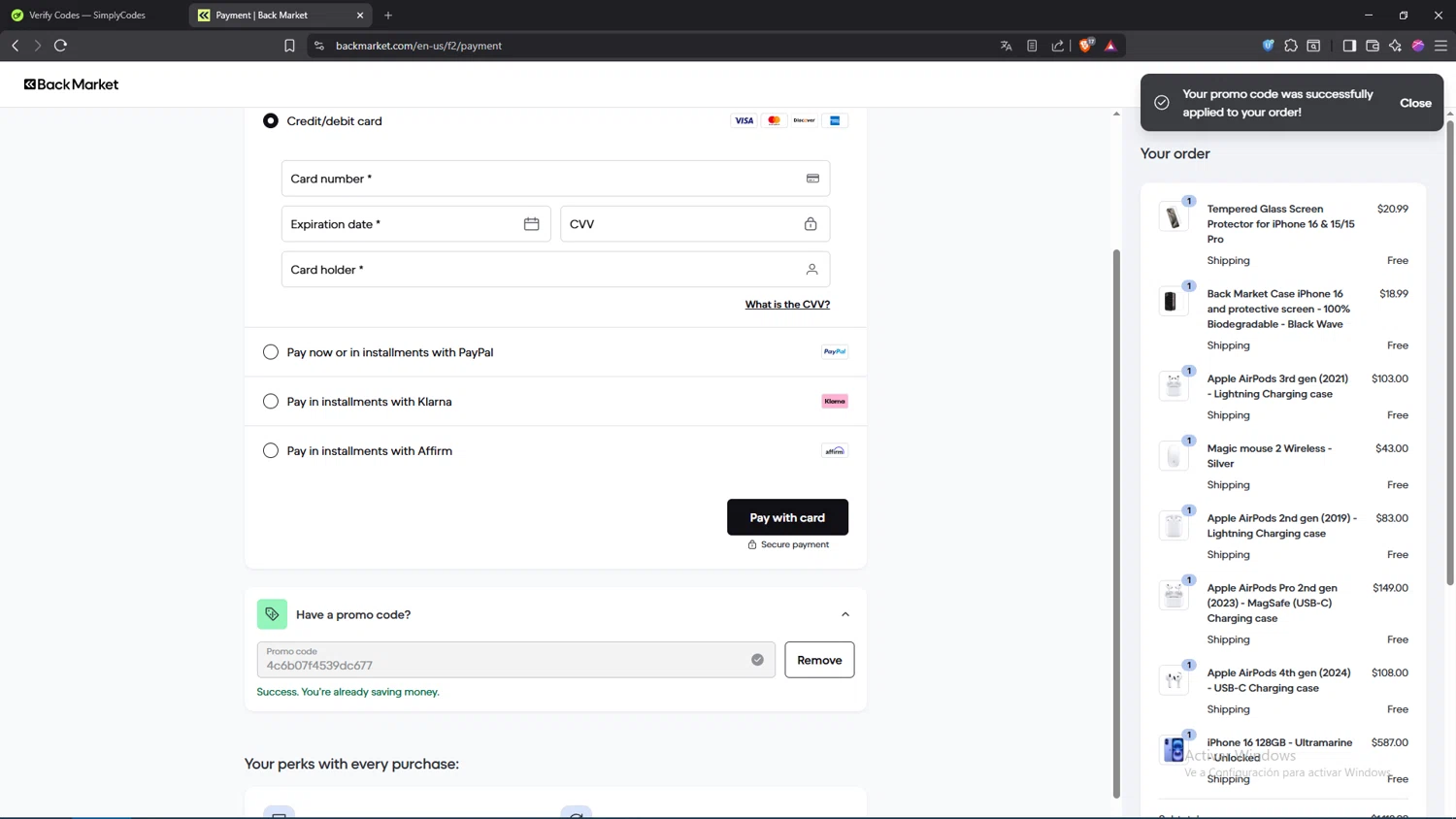Image resolution: width=1456 pixels, height=819 pixels.
Task: Click the green promo tag icon
Action: (x=272, y=614)
